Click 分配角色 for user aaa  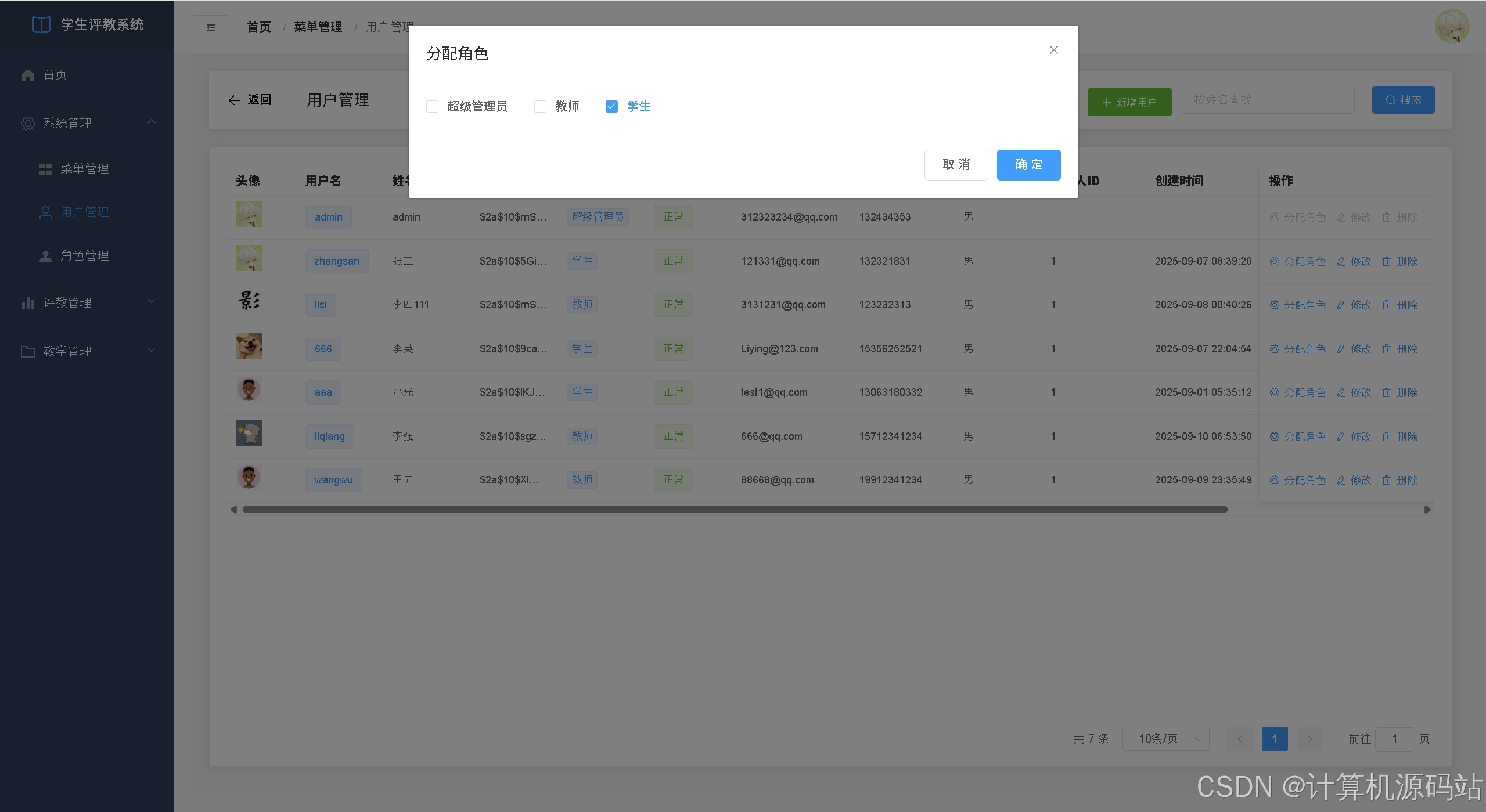click(1297, 392)
